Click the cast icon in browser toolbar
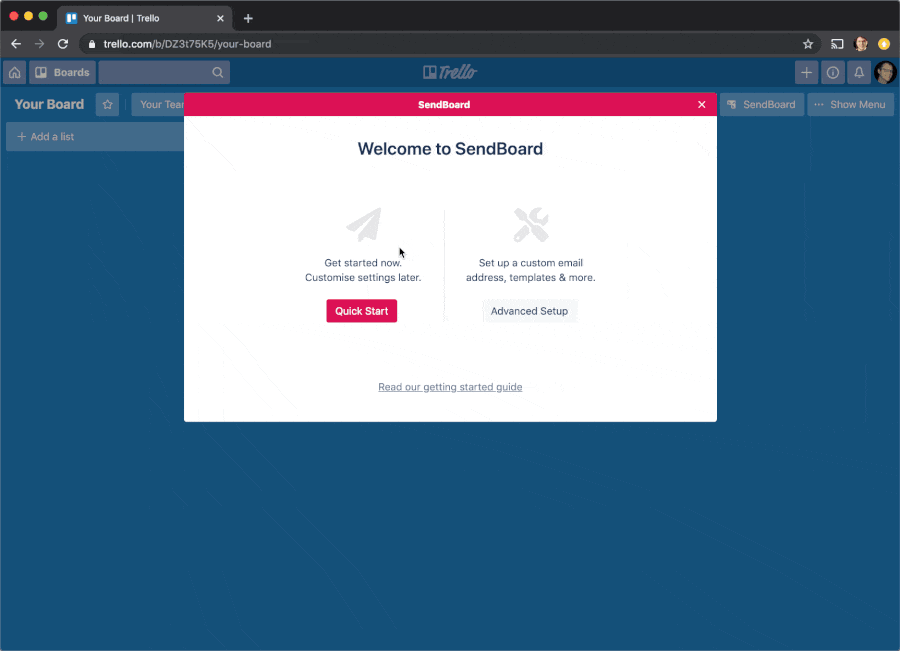 tap(837, 44)
